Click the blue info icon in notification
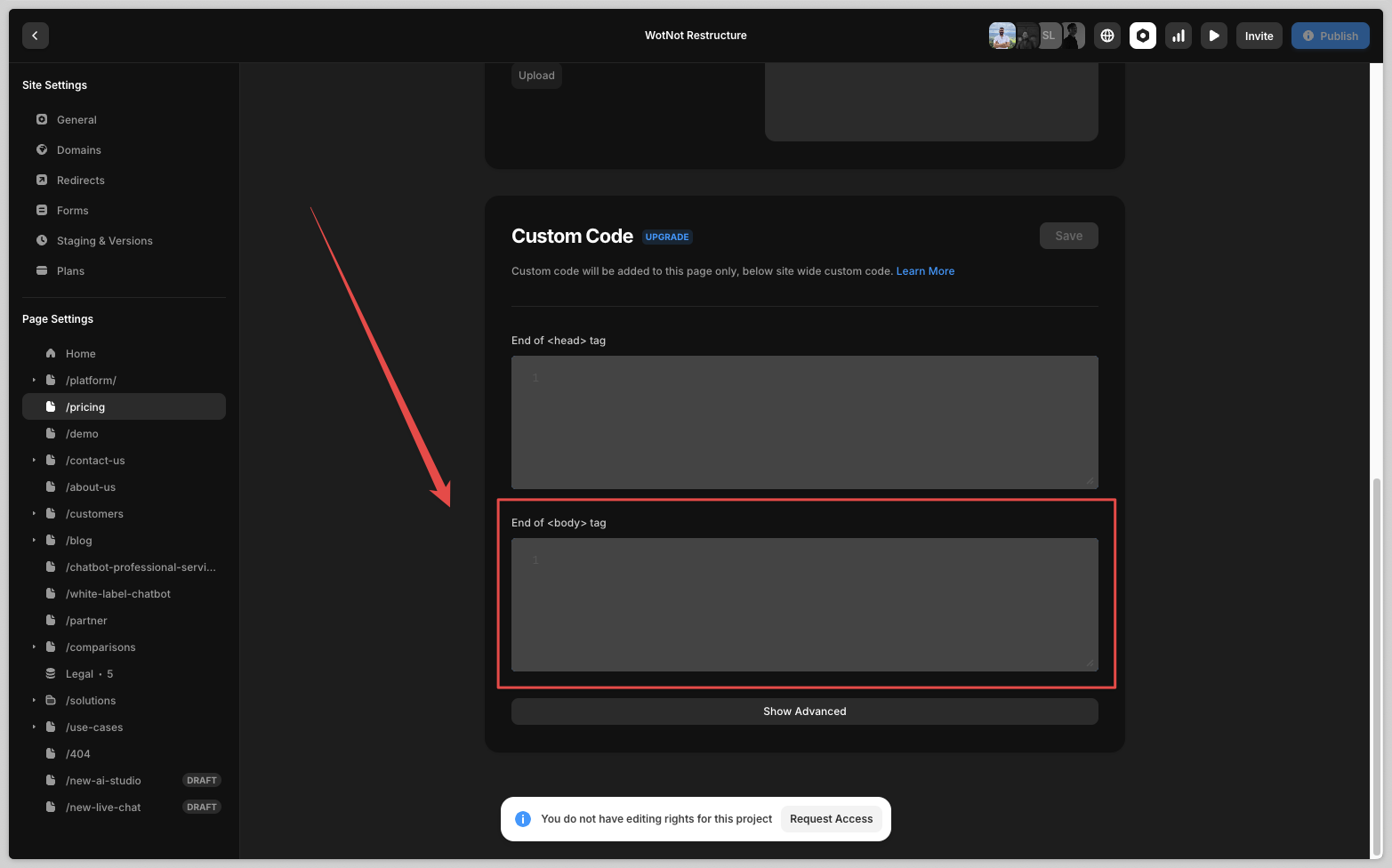This screenshot has height=868, width=1392. click(x=523, y=819)
